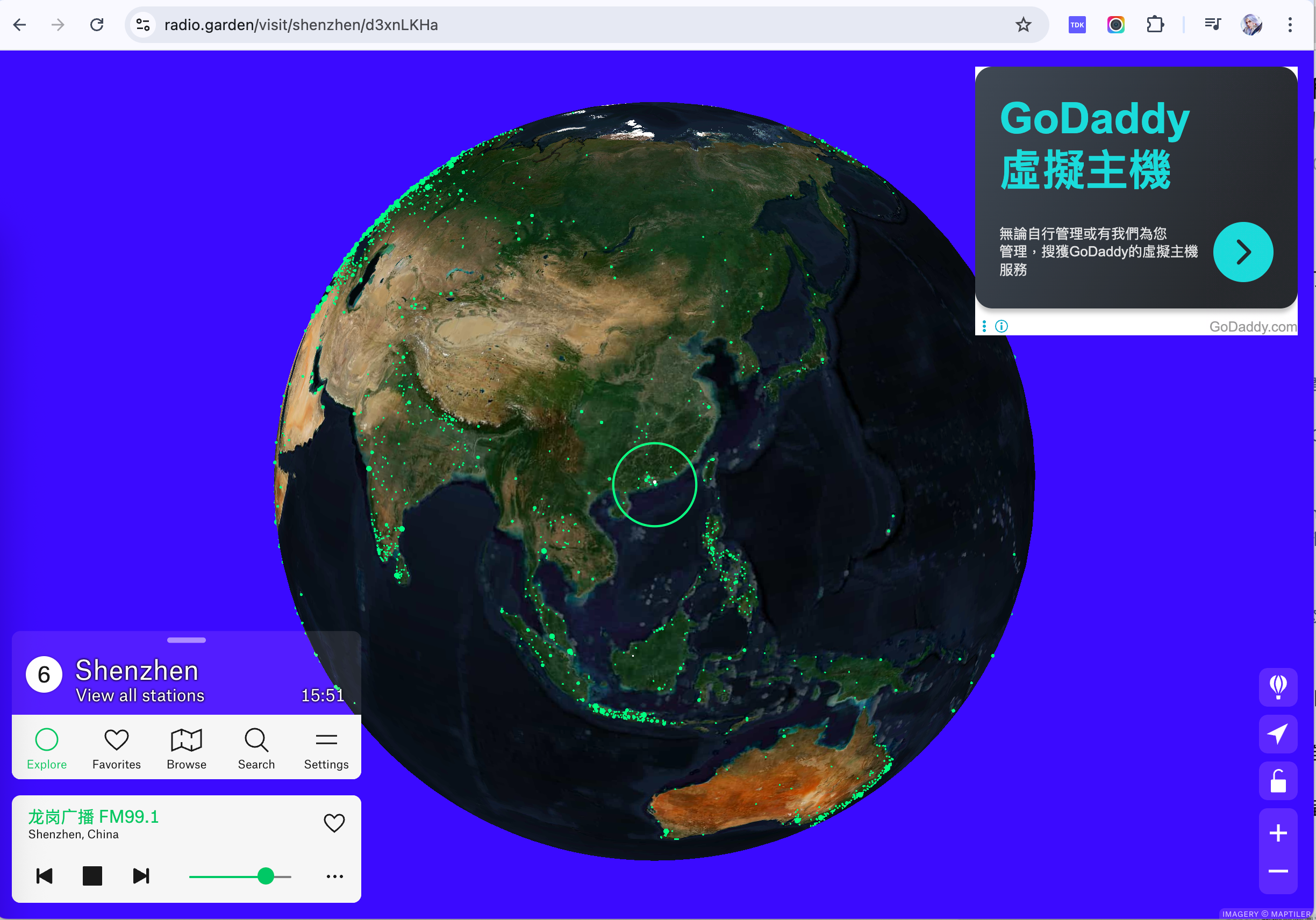Open the Chrome three-dot menu
This screenshot has width=1316, height=920.
(x=1290, y=25)
